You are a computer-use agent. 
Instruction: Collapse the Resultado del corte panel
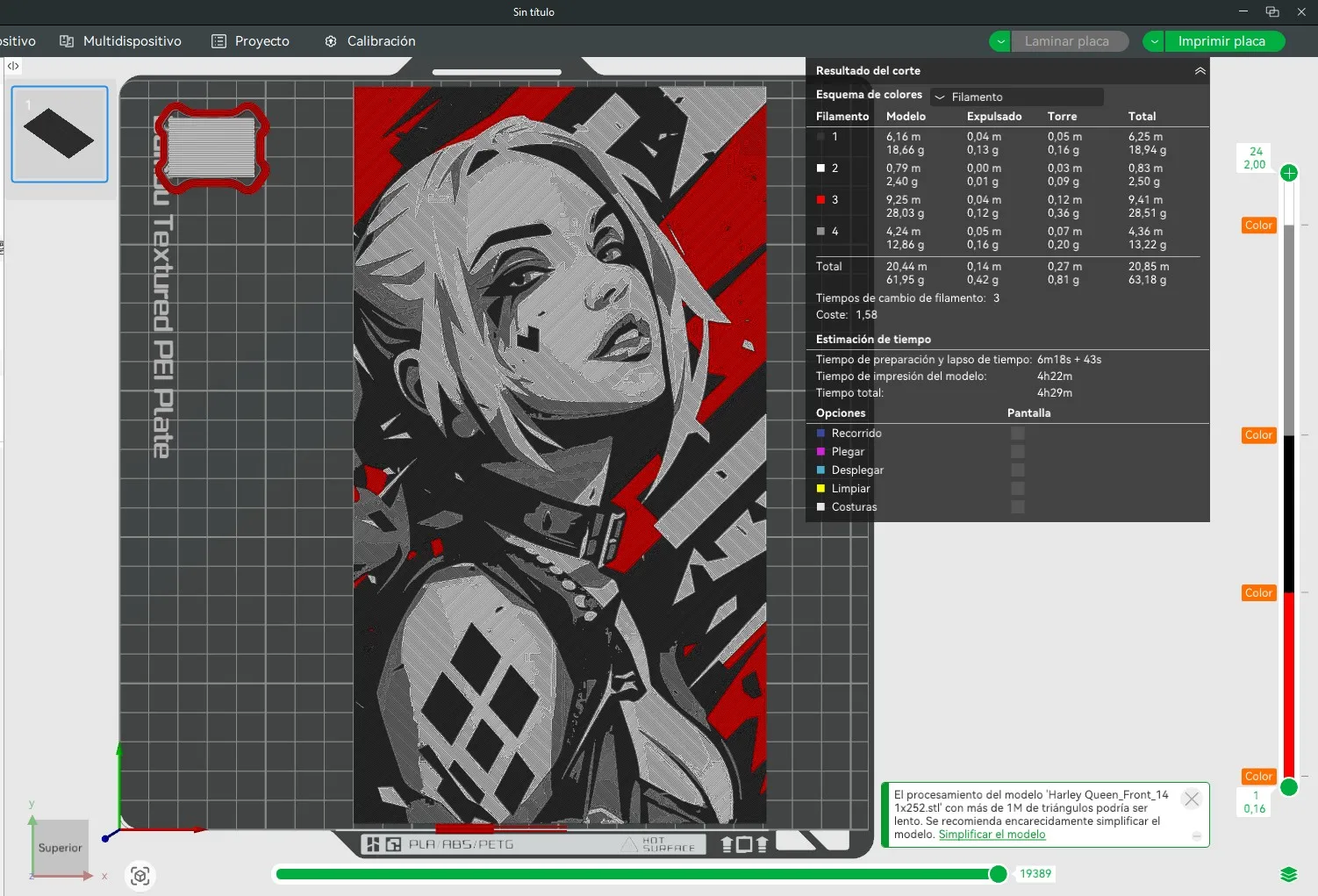tap(1200, 71)
